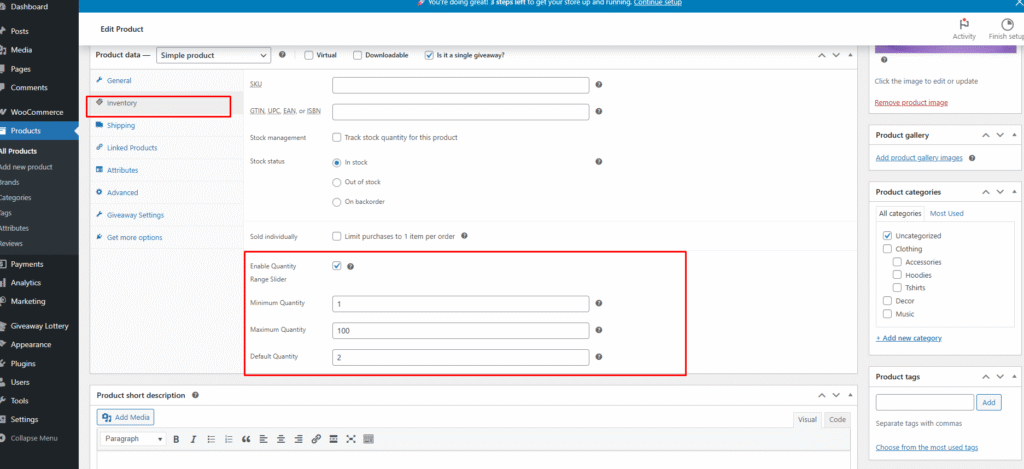This screenshot has width=1024, height=469.
Task: Click the Default Quantity input field
Action: 460,357
